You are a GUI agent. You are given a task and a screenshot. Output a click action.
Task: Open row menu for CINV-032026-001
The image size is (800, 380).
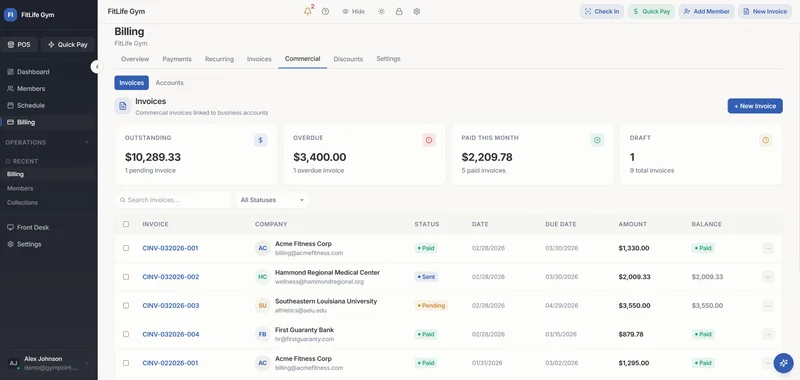pos(768,248)
